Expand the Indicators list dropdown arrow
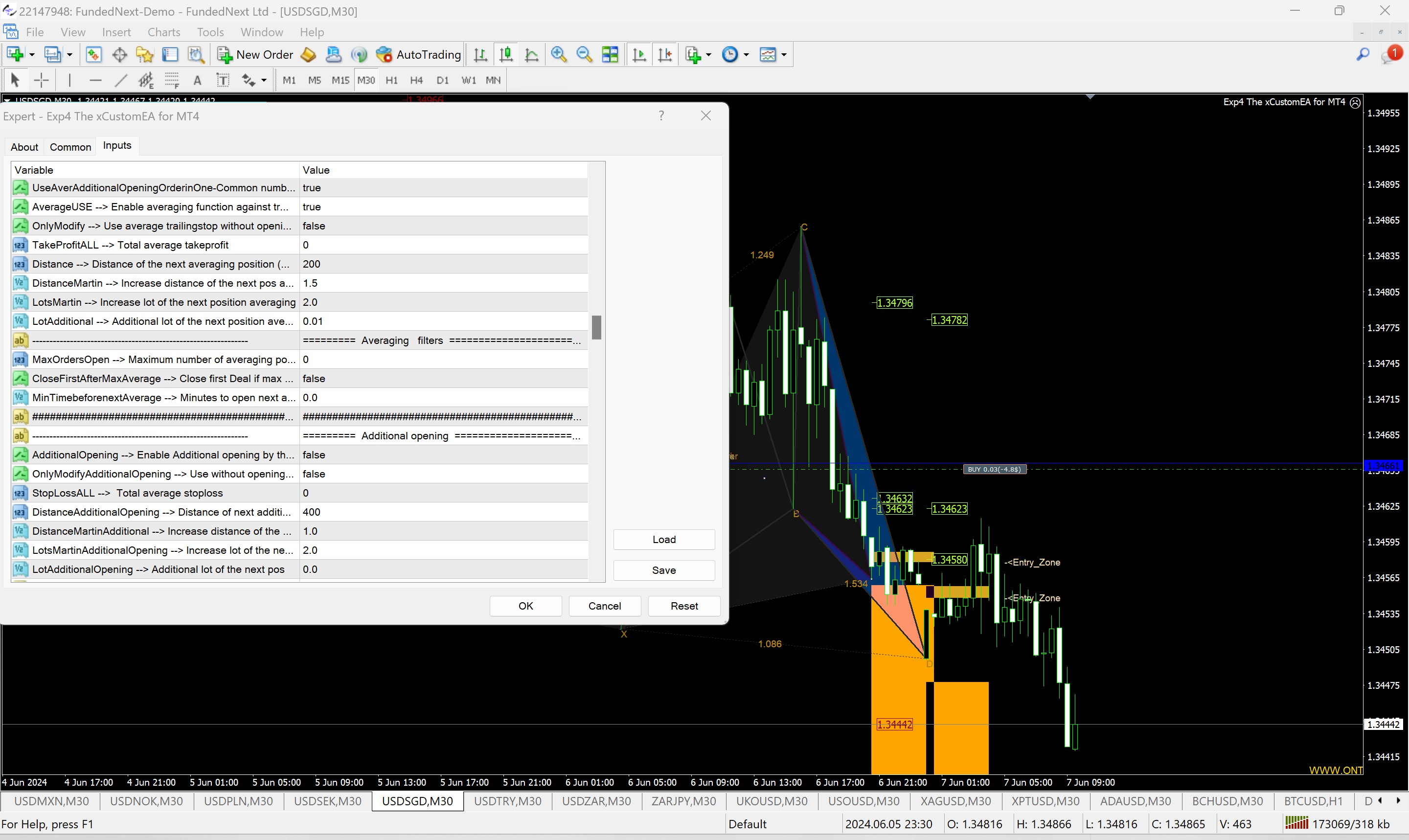The image size is (1409, 840). coord(708,55)
